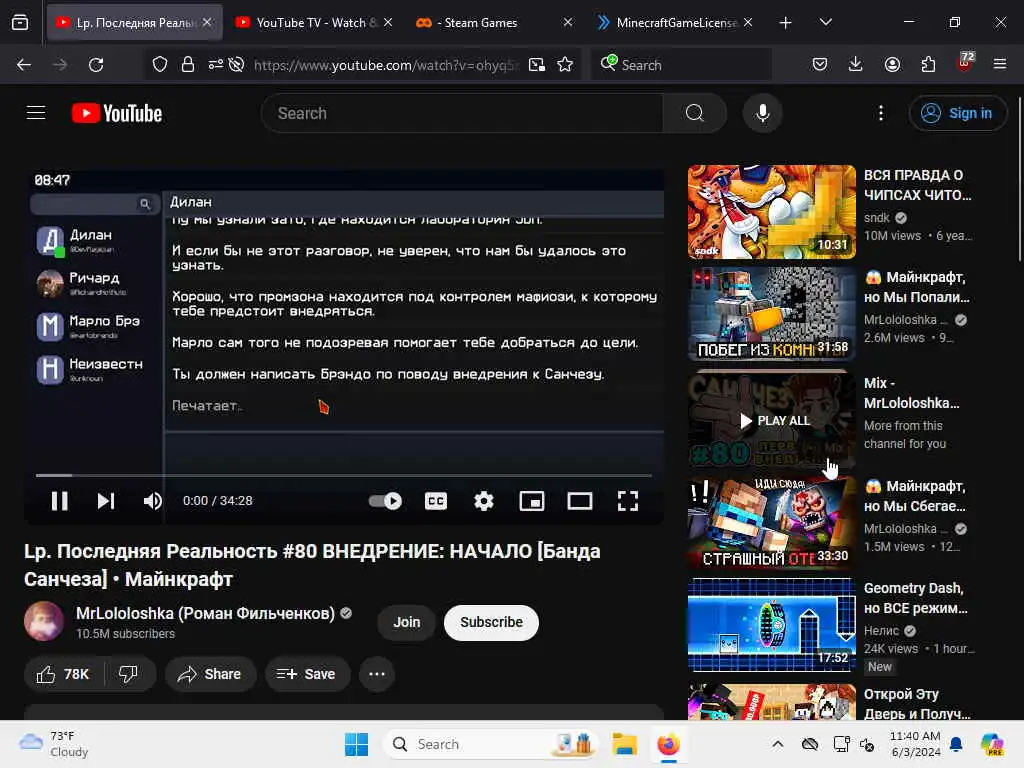The width and height of the screenshot is (1024, 768).
Task: Mute the video volume
Action: coord(152,501)
